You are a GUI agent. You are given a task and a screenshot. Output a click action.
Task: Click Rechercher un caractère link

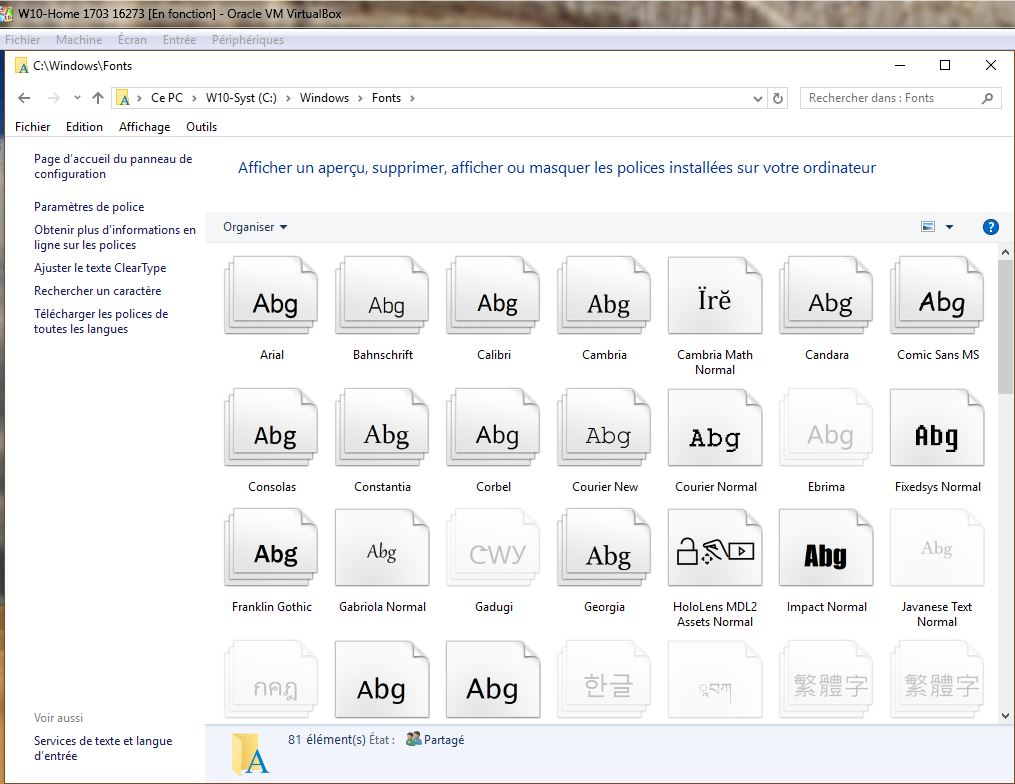98,291
